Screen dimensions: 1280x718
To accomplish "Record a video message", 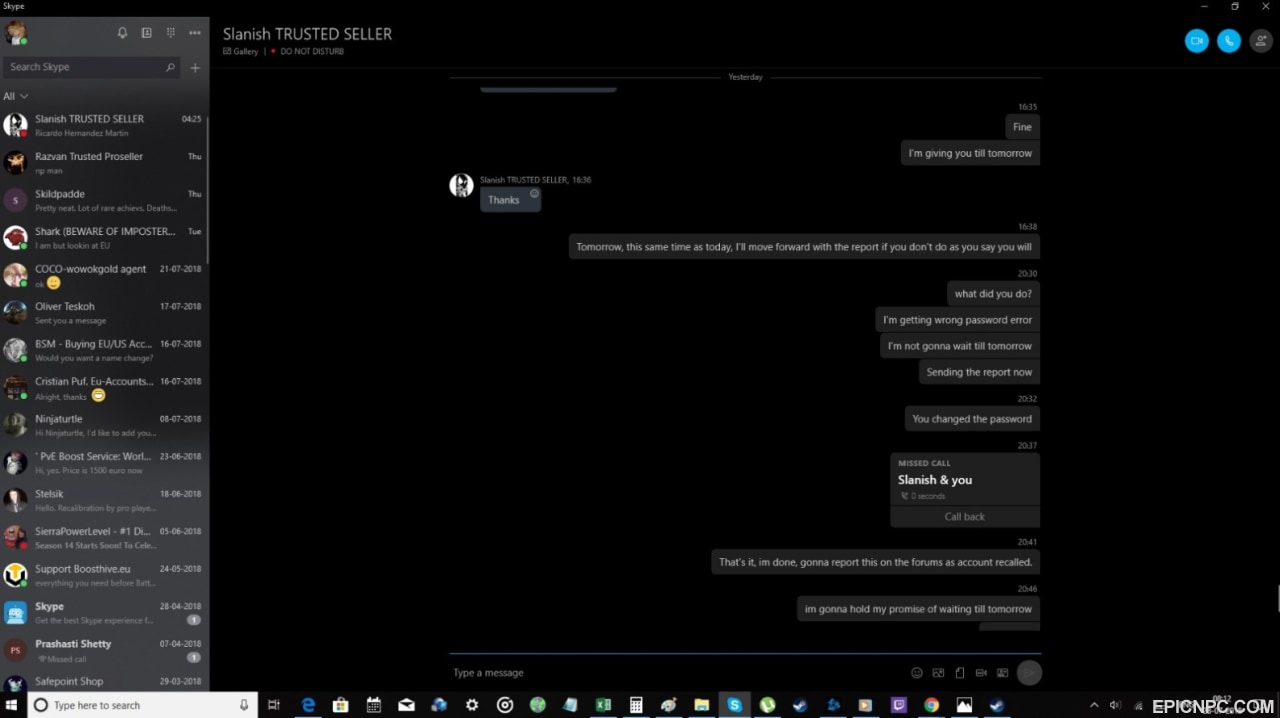I will point(981,673).
